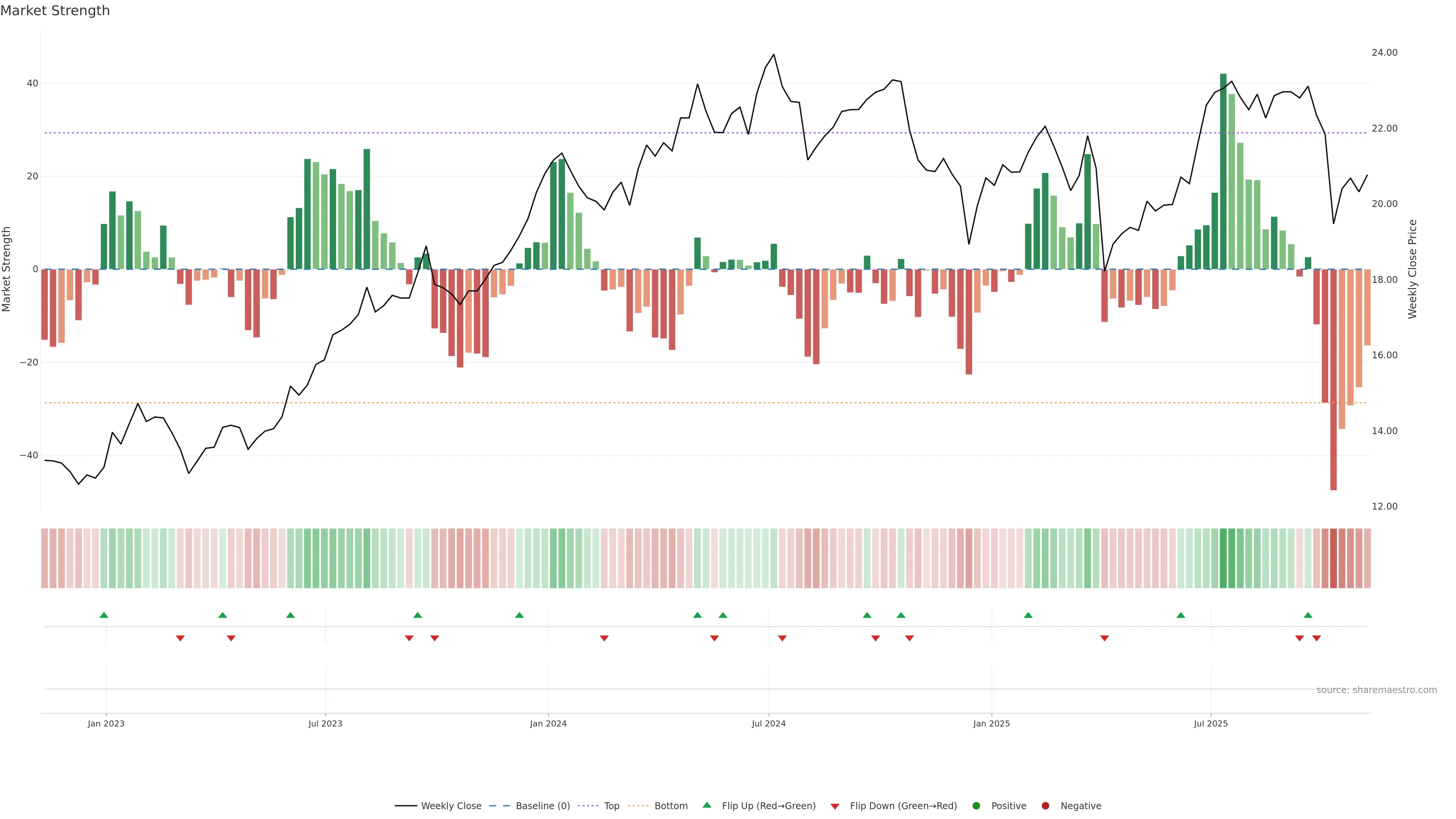Click the Market Strength chart title
Viewport: 1456px width, 819px height.
click(55, 10)
